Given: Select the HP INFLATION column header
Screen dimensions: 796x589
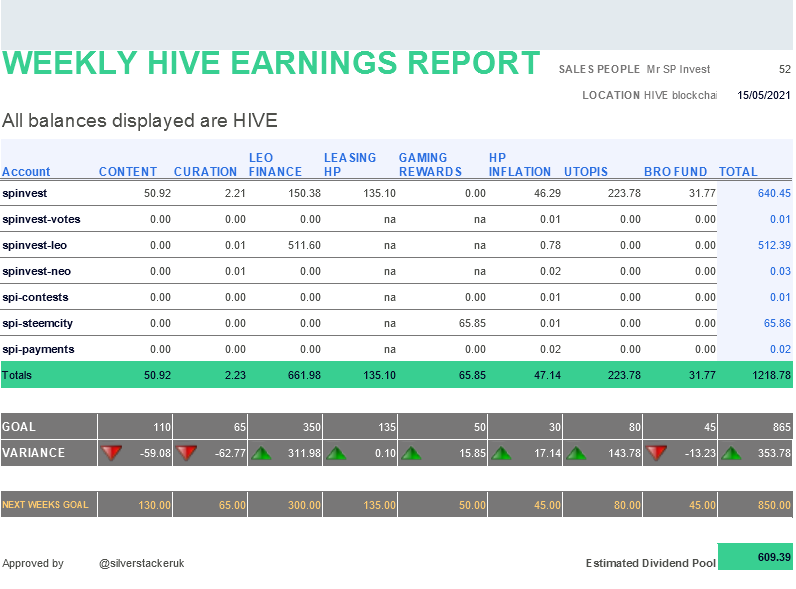Looking at the screenshot, I should (x=520, y=165).
